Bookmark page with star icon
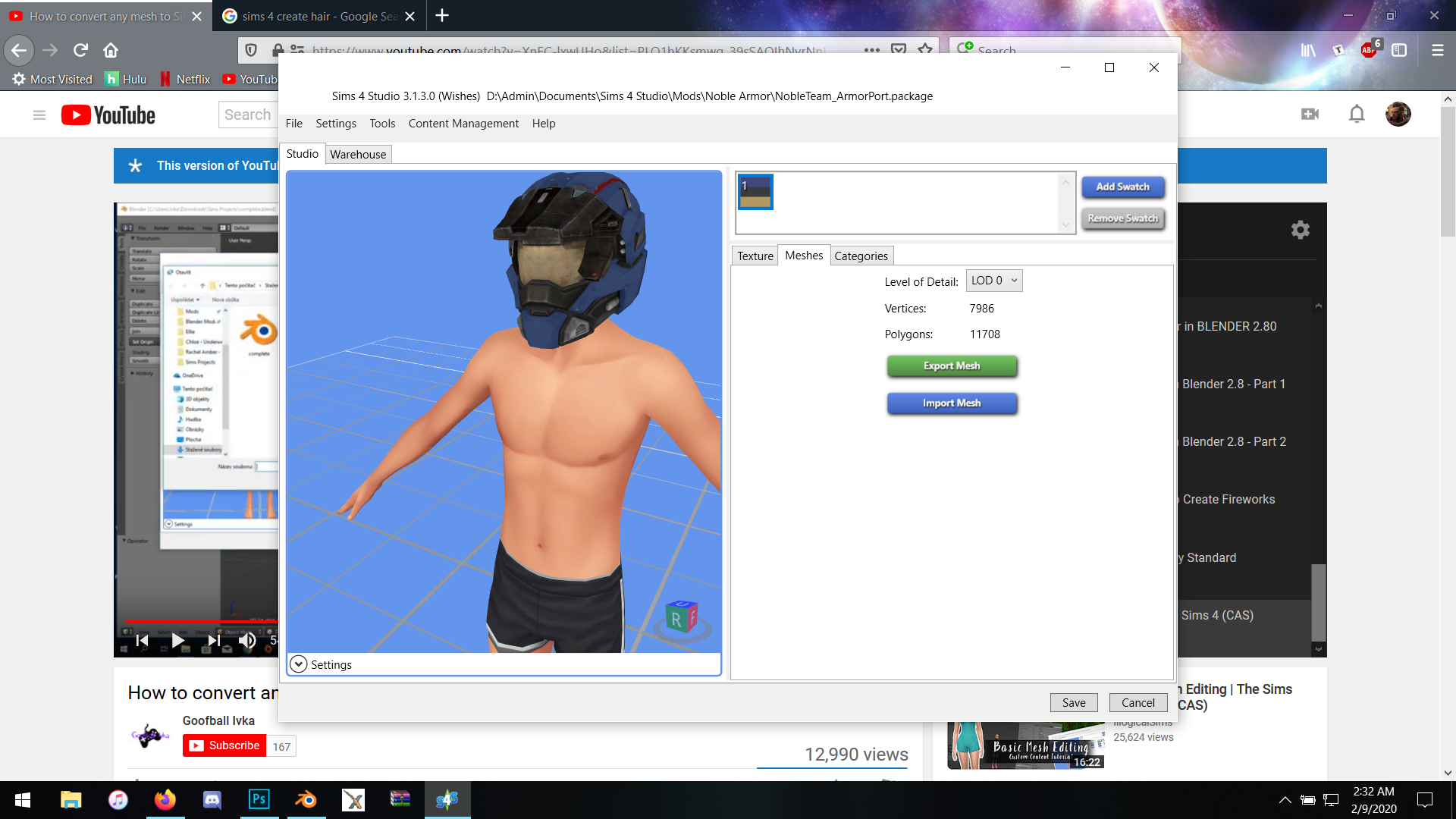 coord(925,50)
